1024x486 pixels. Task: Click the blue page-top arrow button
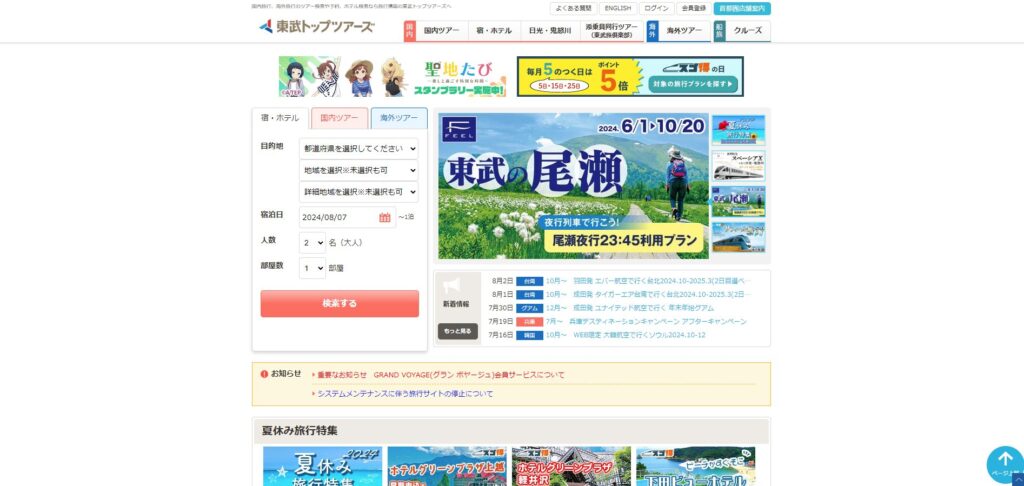tap(1004, 464)
